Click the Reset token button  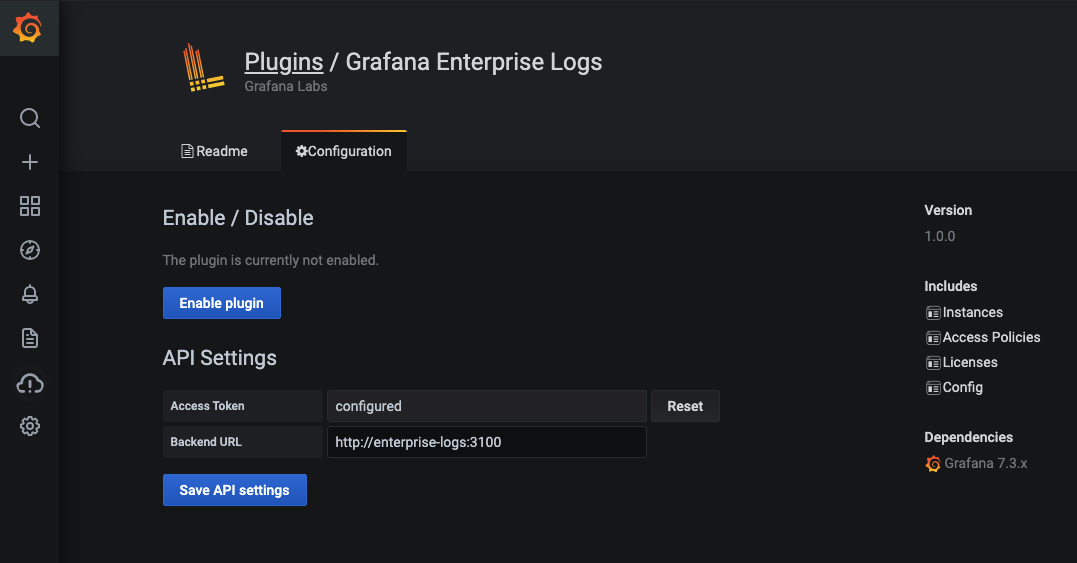click(x=685, y=406)
